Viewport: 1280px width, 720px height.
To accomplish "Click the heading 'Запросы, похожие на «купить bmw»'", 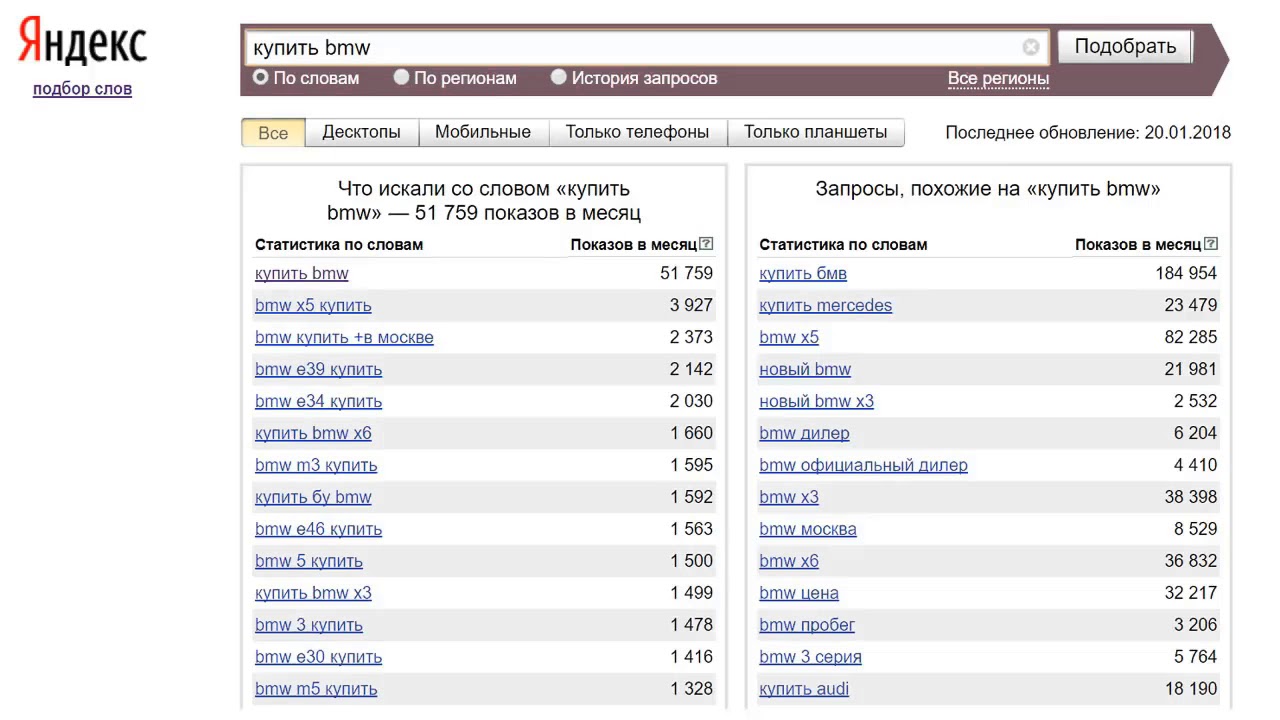I will (988, 188).
